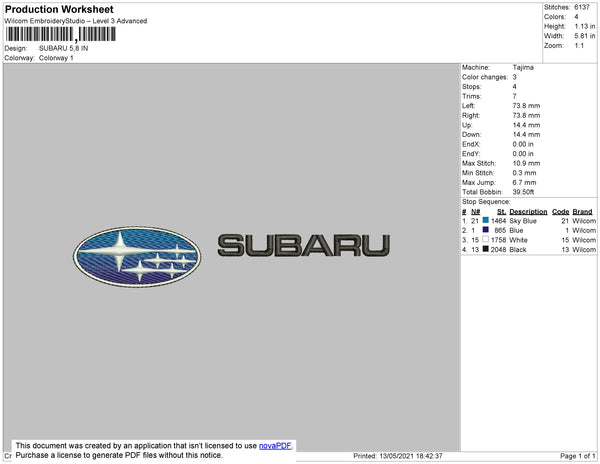Click the Sky Blue color swatch
The width and height of the screenshot is (600, 464).
(x=486, y=220)
